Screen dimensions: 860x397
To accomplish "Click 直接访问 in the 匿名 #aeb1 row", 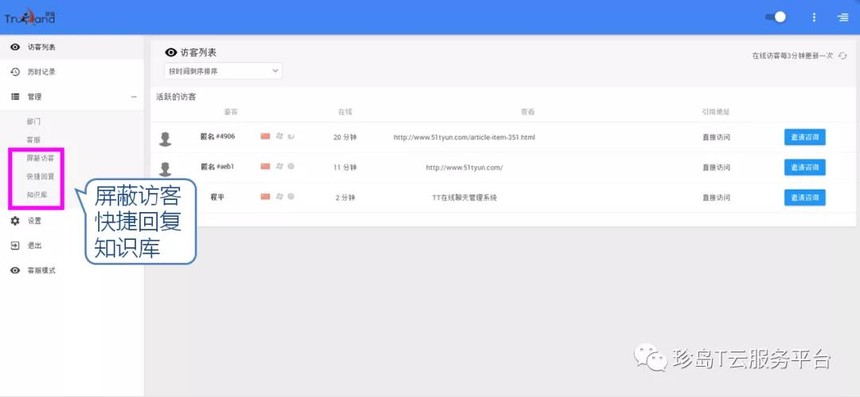I will 716,168.
